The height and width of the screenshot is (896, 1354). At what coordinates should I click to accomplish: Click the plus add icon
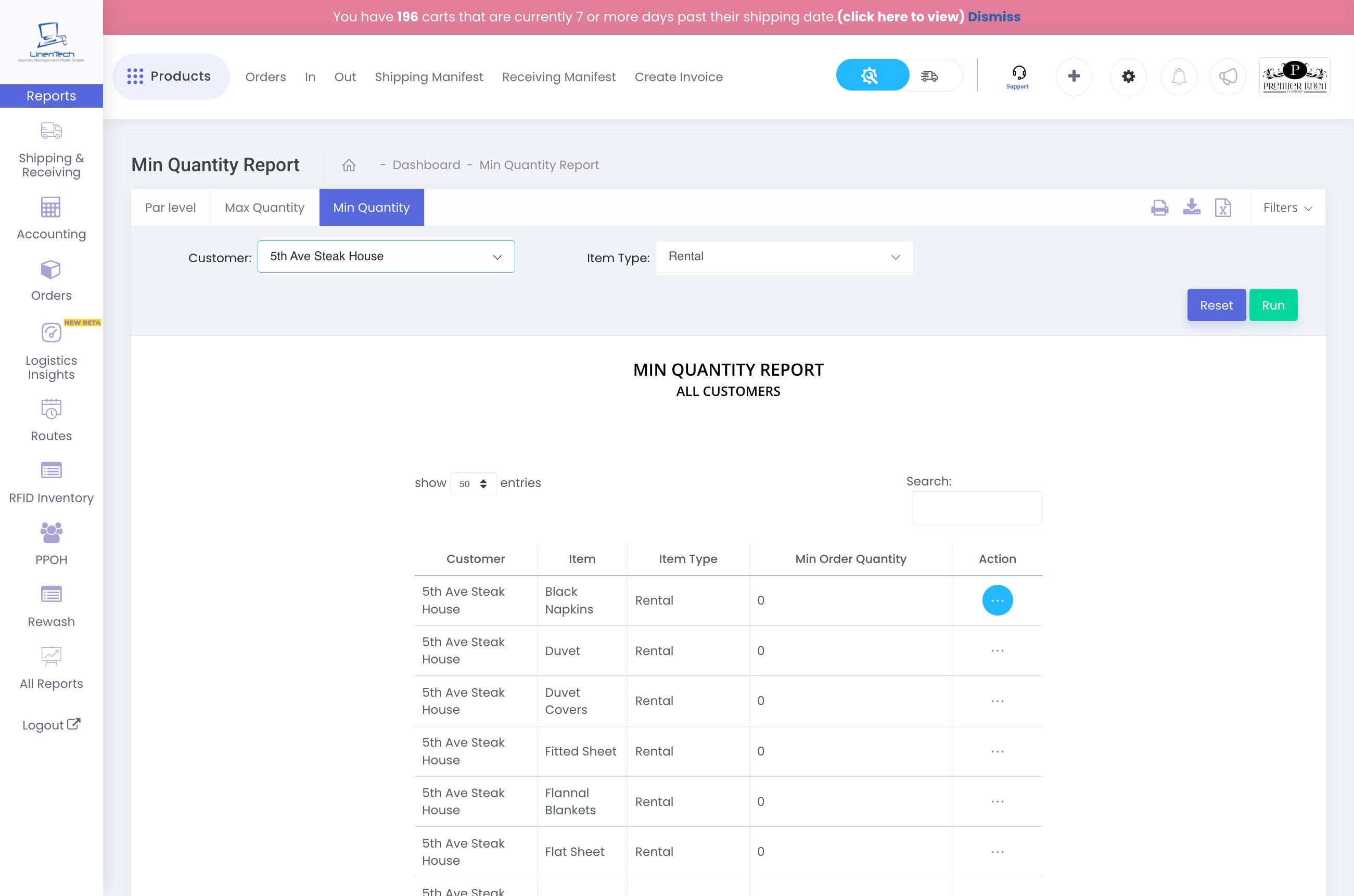coord(1074,76)
